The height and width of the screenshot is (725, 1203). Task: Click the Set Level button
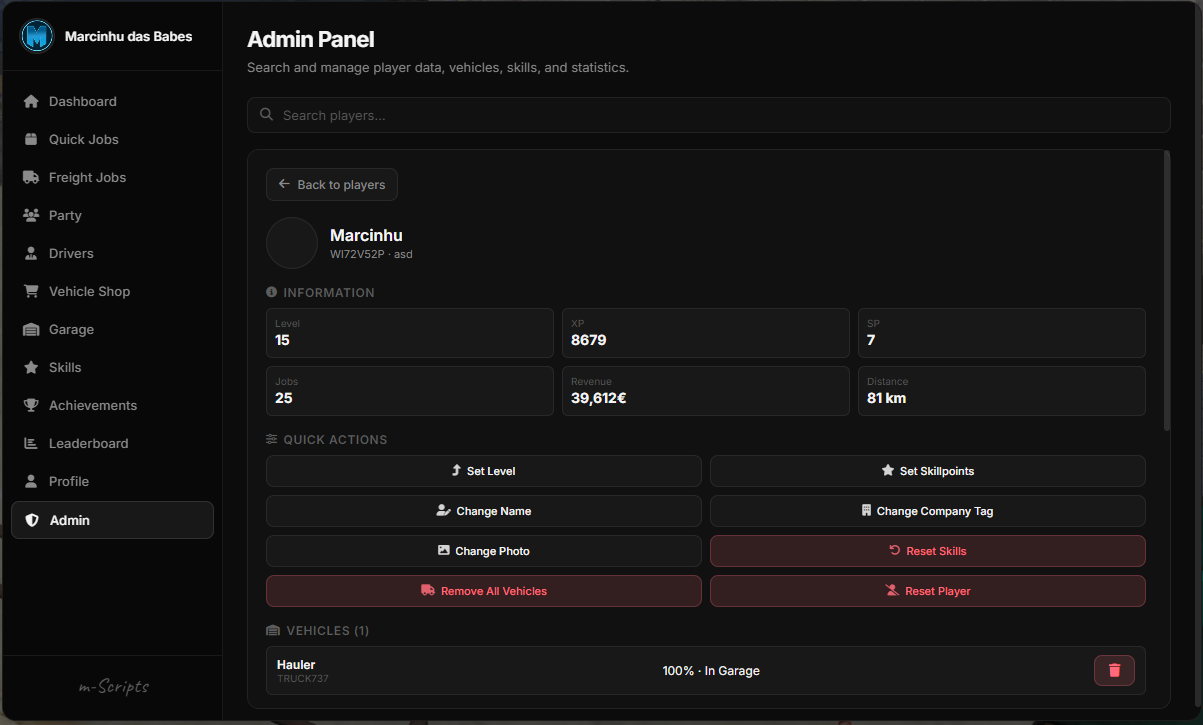click(484, 471)
